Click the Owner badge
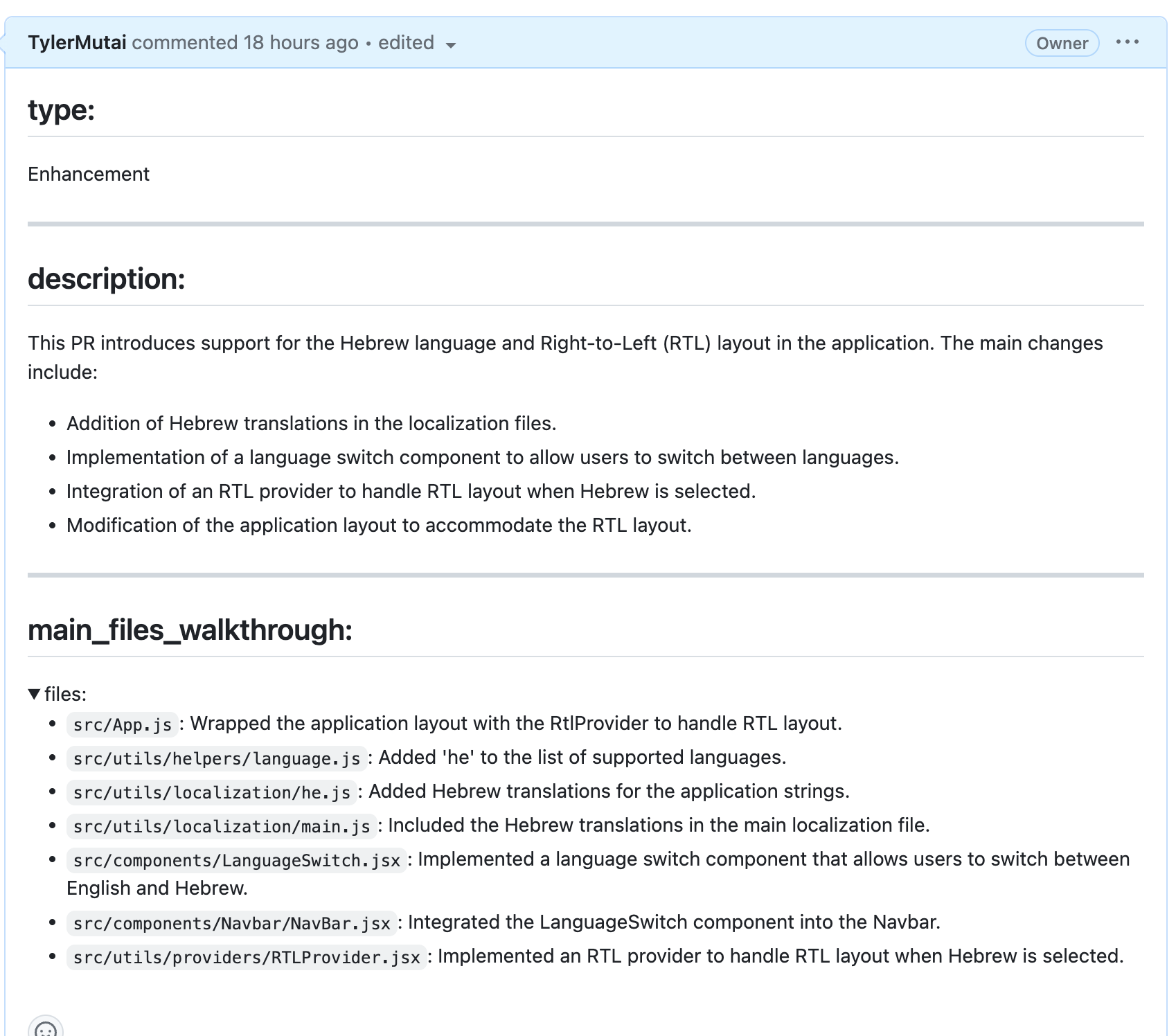The width and height of the screenshot is (1176, 1036). pyautogui.click(x=1062, y=43)
